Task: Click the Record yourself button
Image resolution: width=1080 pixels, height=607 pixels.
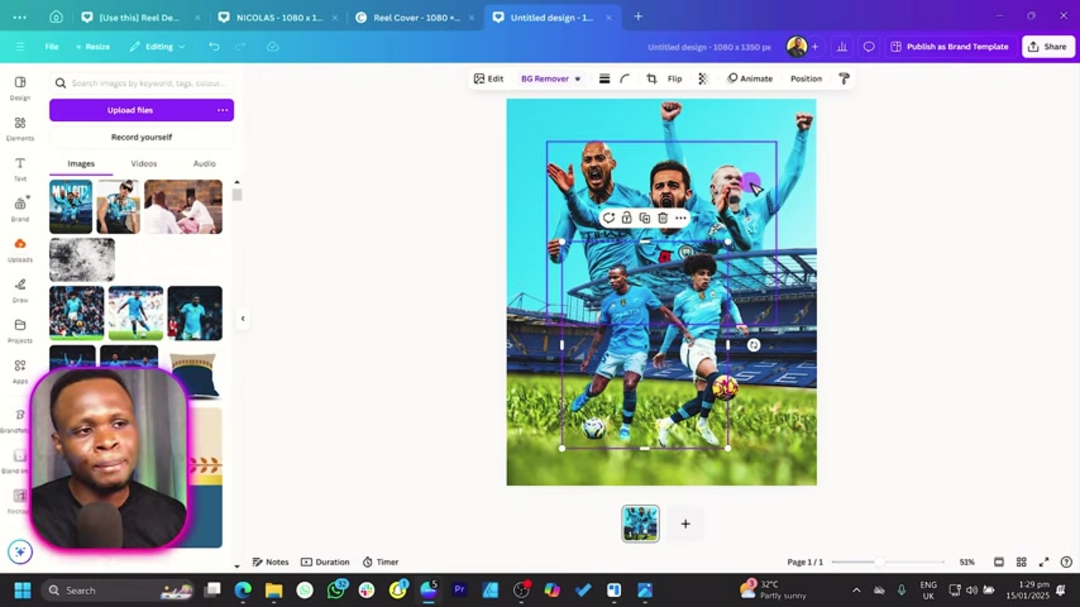Action: (x=141, y=137)
